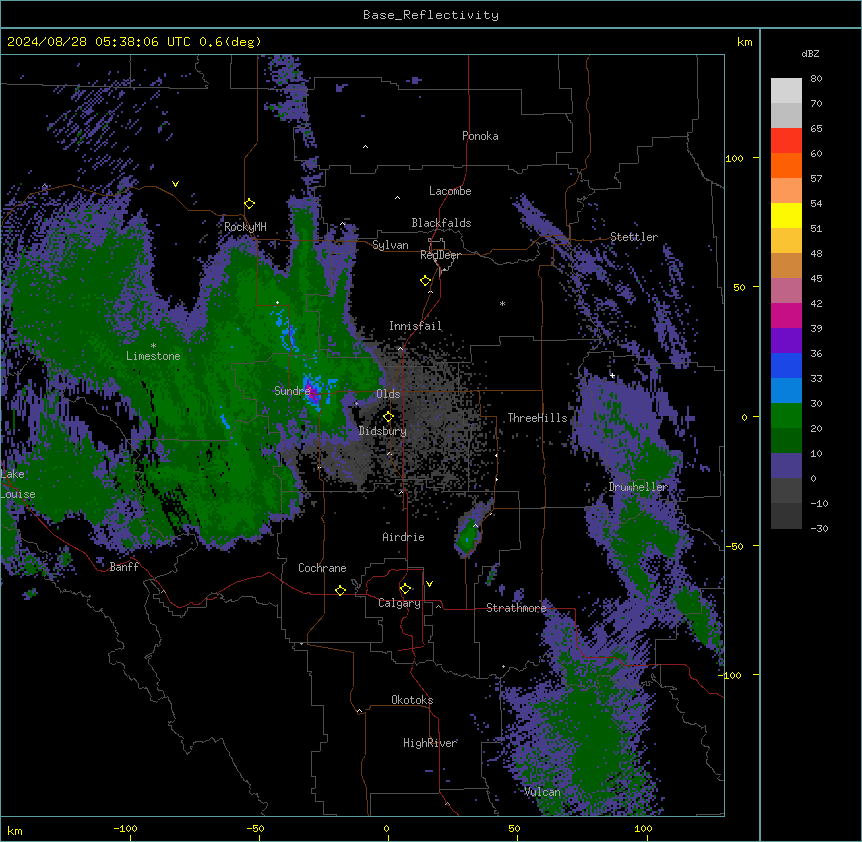Pick the darkest gray -30 to -10 legend swatch
This screenshot has height=842, width=862.
(786, 516)
